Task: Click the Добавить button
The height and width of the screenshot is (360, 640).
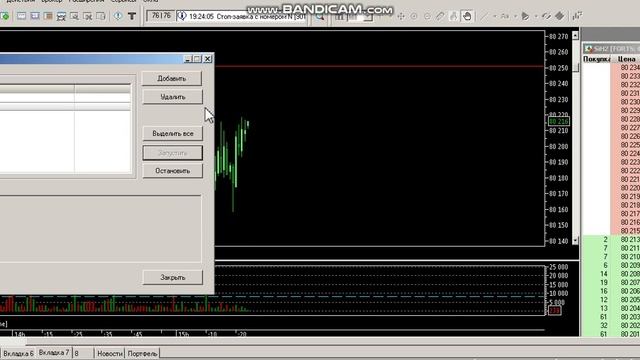Action: (x=172, y=78)
